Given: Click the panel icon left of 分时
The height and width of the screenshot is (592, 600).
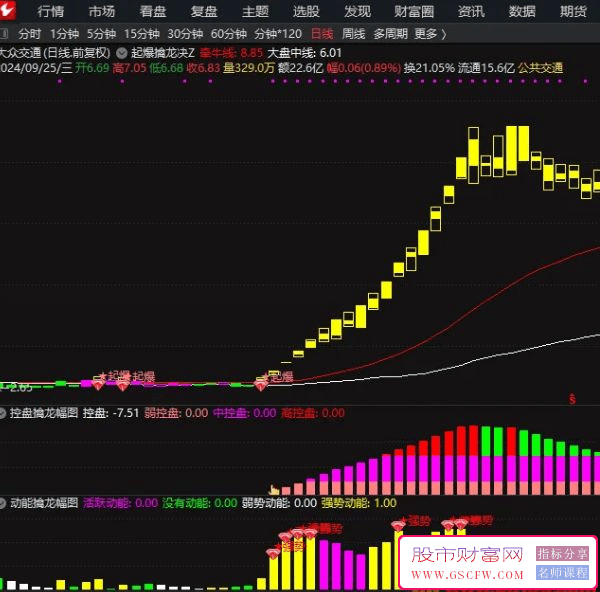Looking at the screenshot, I should pos(4,34).
